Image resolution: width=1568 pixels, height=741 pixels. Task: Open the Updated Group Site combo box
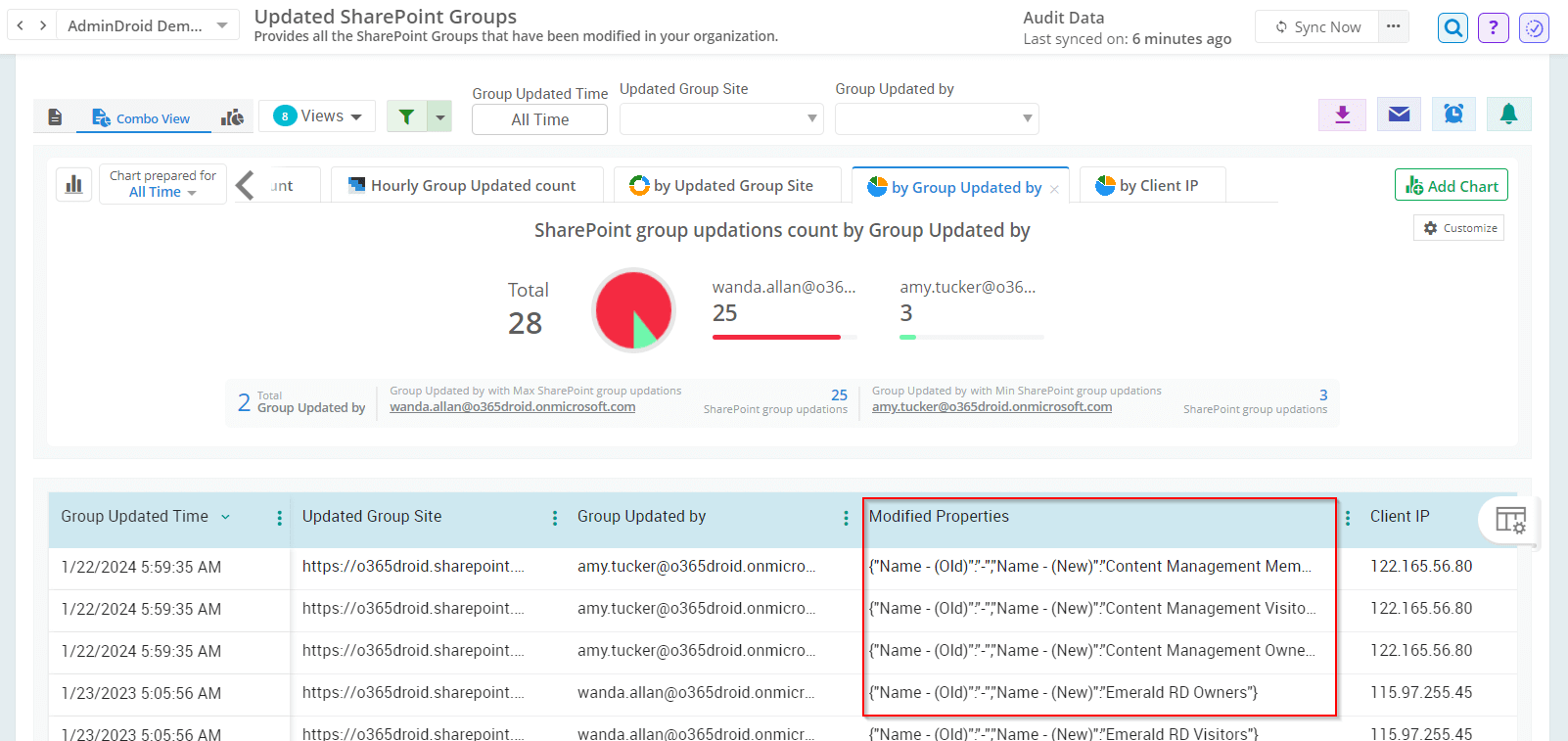(x=721, y=118)
